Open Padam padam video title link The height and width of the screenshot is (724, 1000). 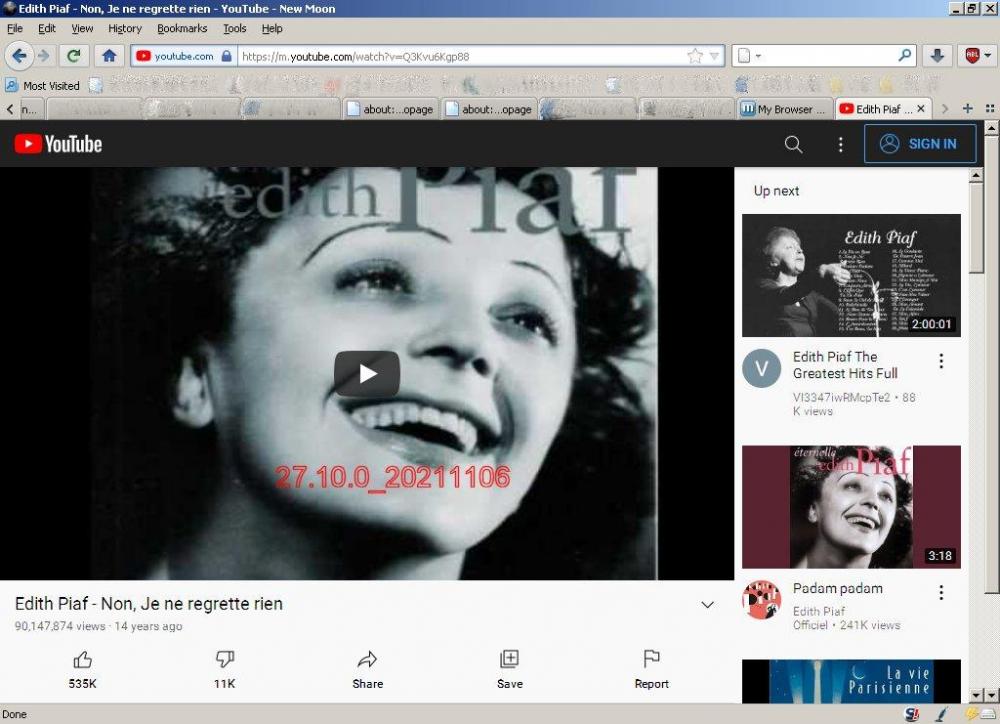(837, 589)
